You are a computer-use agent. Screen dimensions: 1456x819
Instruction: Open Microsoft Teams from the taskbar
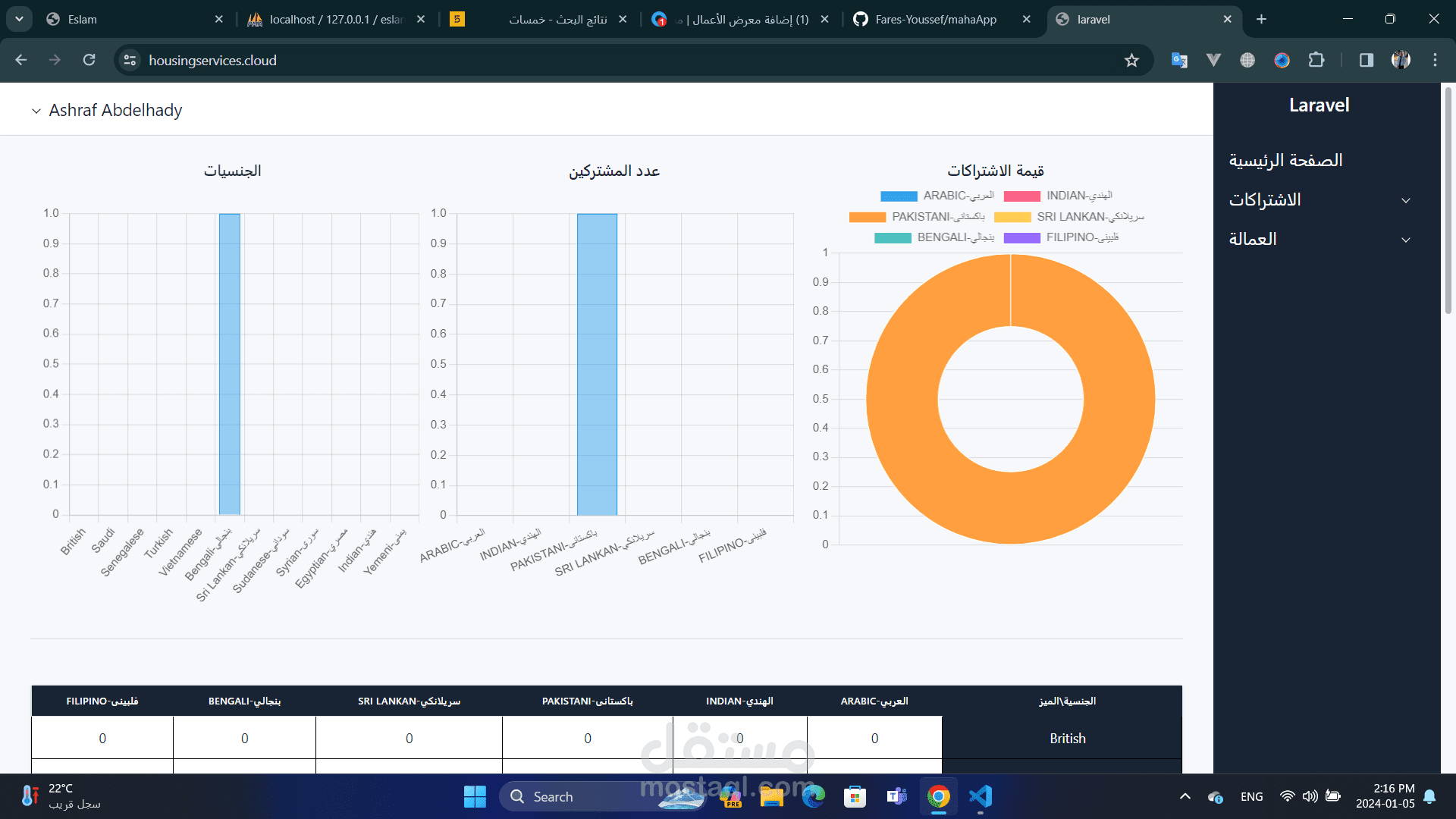[896, 796]
